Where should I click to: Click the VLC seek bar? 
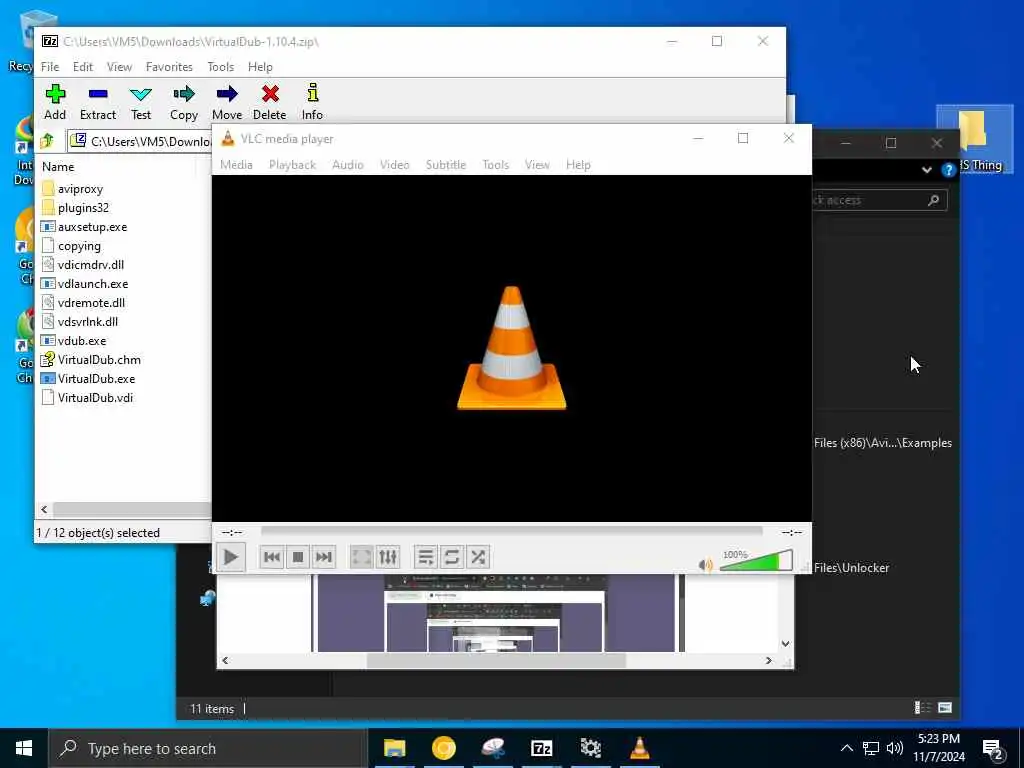(x=511, y=532)
